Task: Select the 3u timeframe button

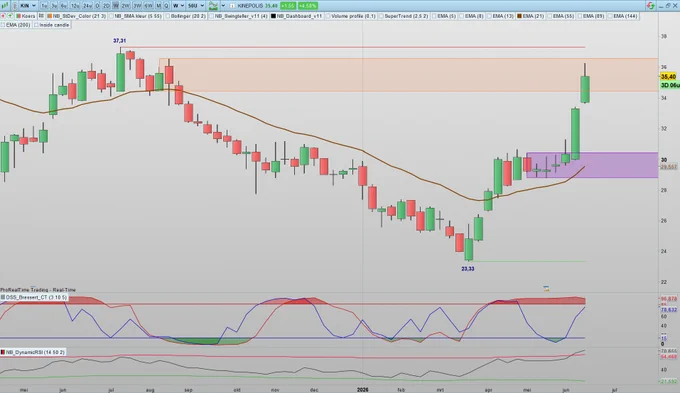Action: pyautogui.click(x=54, y=6)
